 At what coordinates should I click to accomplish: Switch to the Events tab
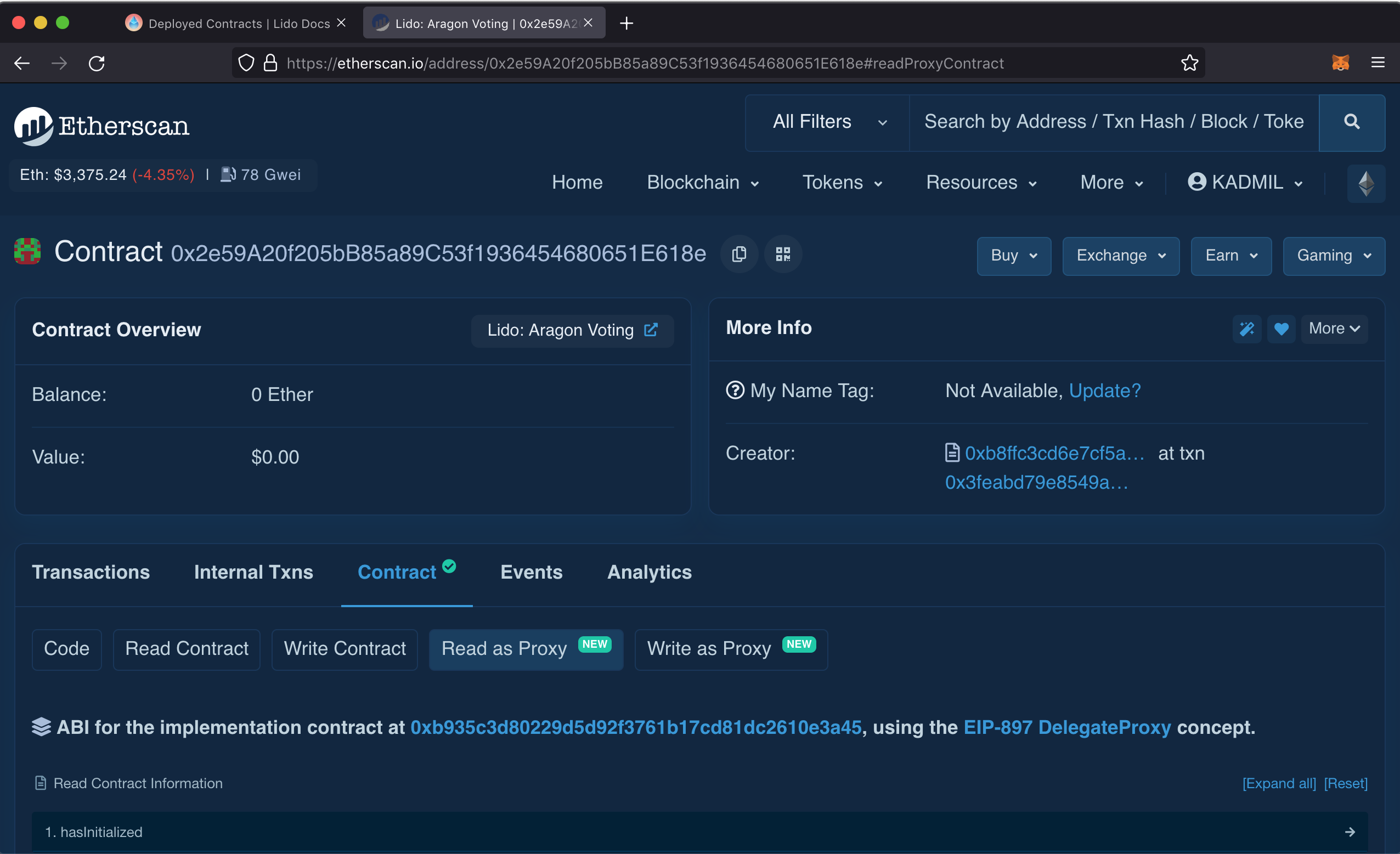531,572
